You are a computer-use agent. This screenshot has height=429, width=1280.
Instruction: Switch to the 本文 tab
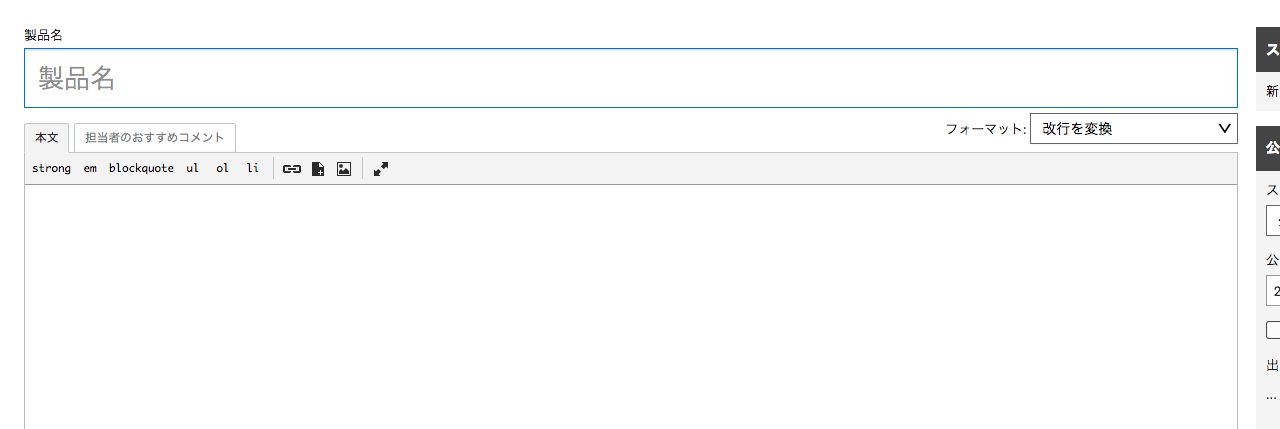(x=47, y=137)
